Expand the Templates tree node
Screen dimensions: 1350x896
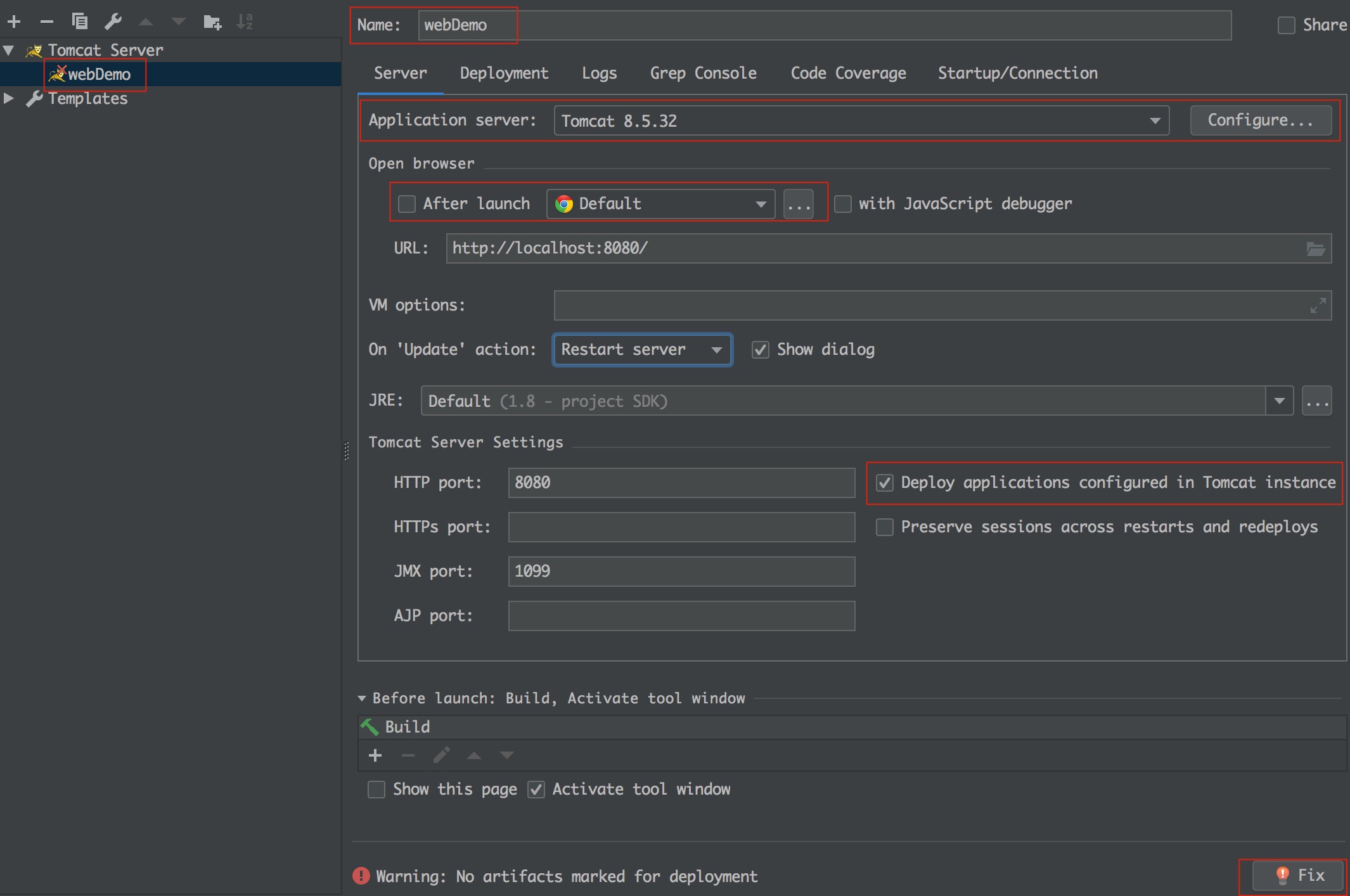[8, 99]
